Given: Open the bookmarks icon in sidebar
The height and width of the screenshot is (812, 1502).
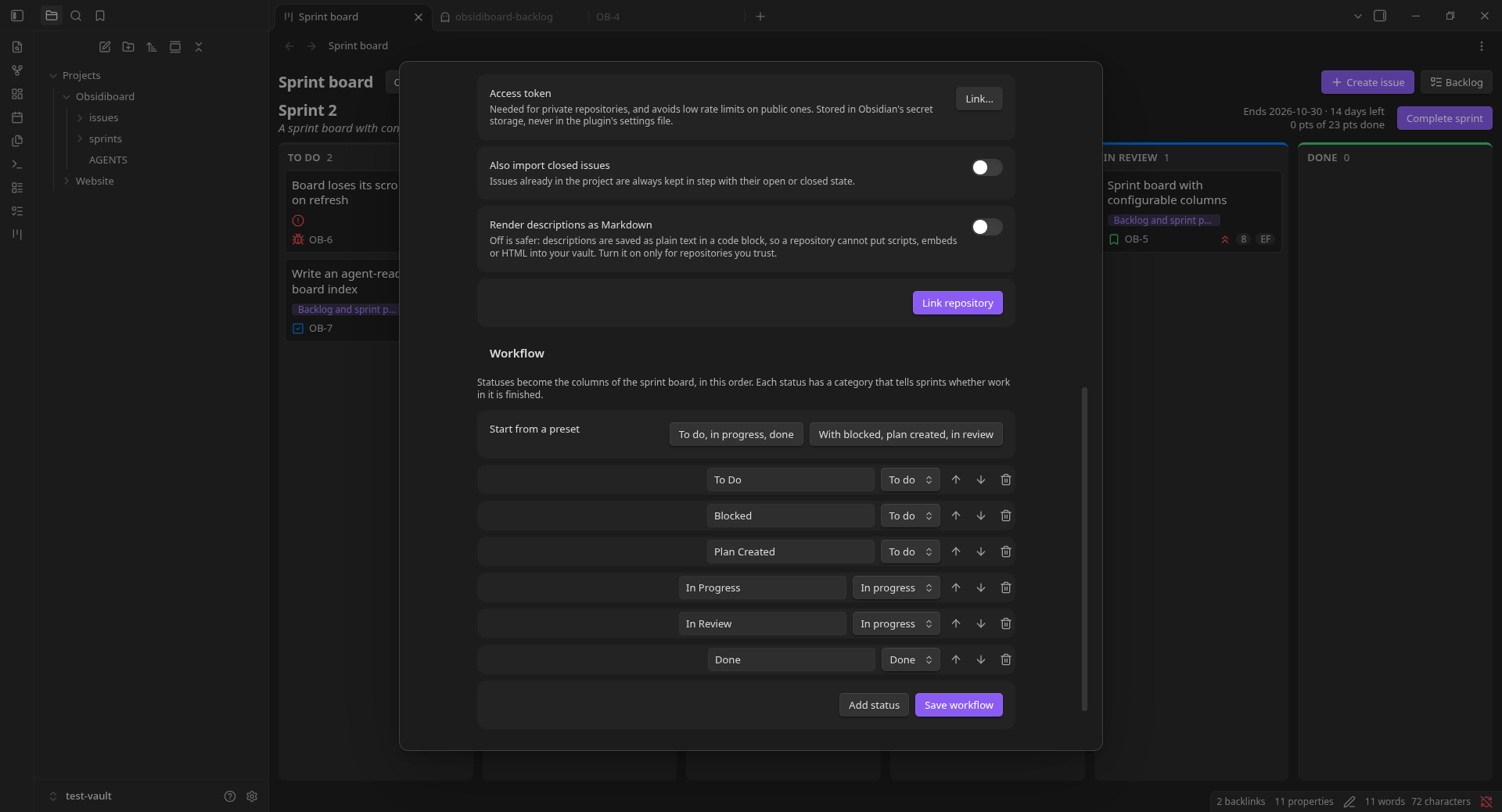Looking at the screenshot, I should (x=100, y=16).
